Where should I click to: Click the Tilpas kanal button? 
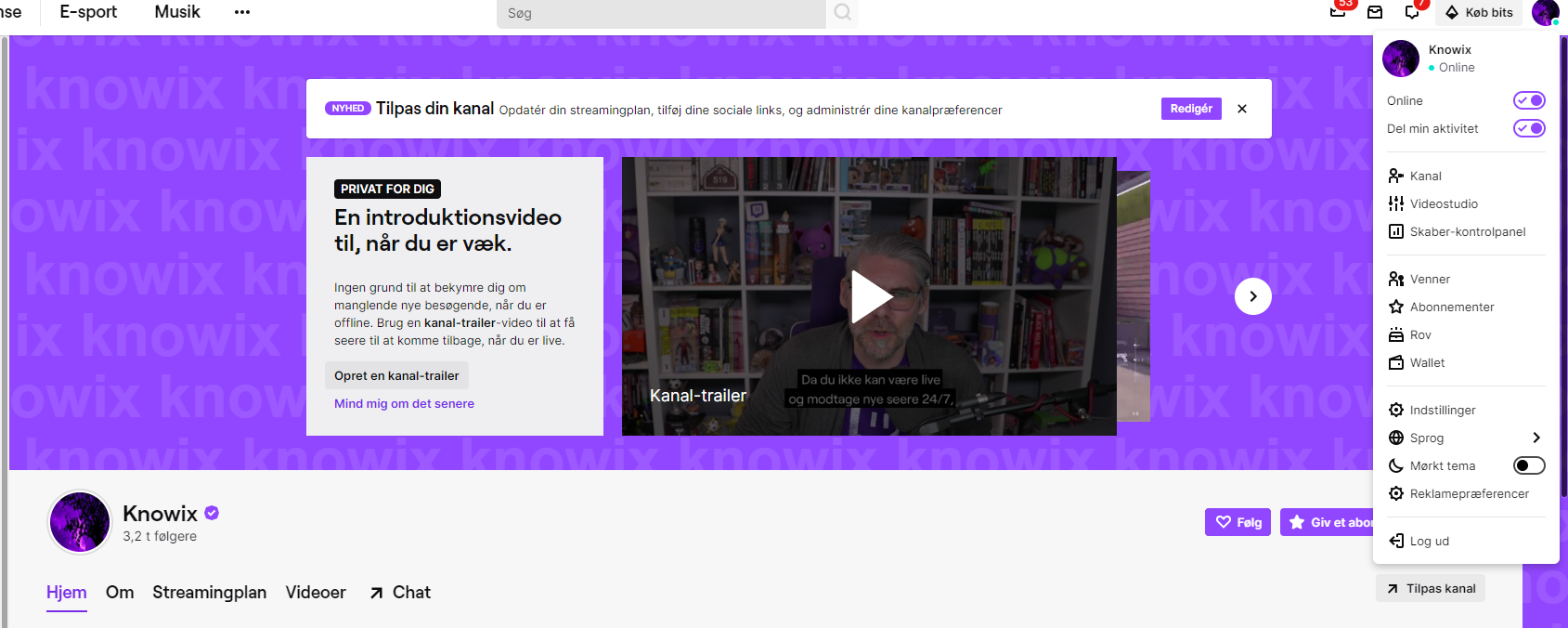click(1431, 588)
